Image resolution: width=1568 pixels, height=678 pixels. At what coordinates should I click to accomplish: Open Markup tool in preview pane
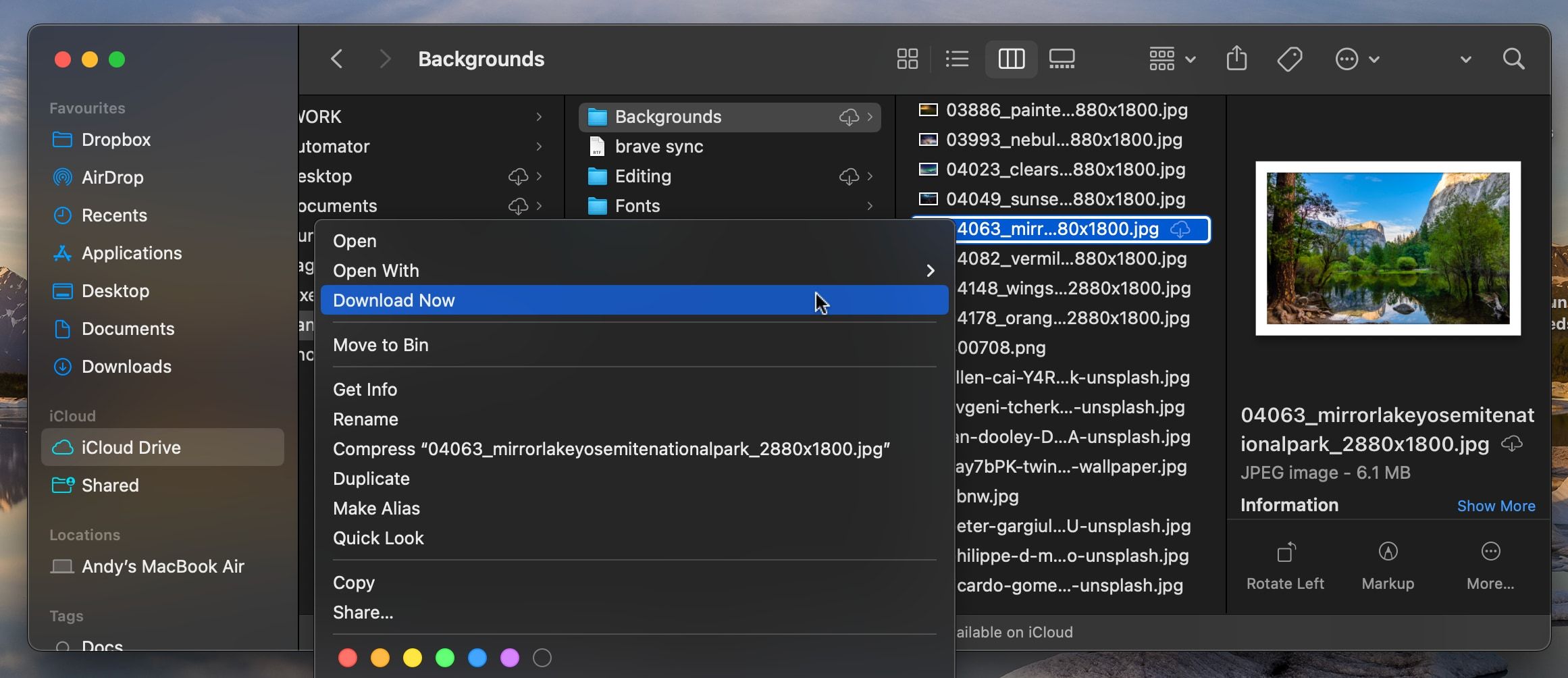click(1388, 565)
